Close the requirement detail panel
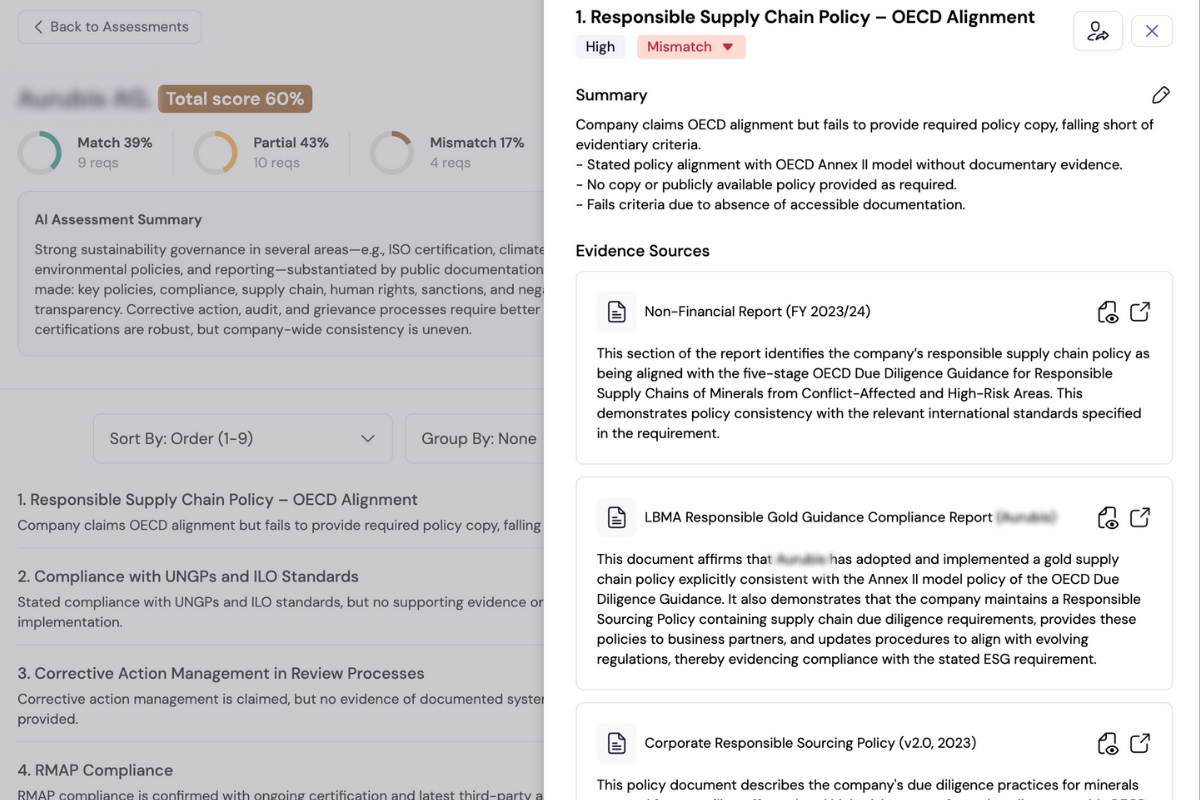The image size is (1200, 800). [1151, 31]
